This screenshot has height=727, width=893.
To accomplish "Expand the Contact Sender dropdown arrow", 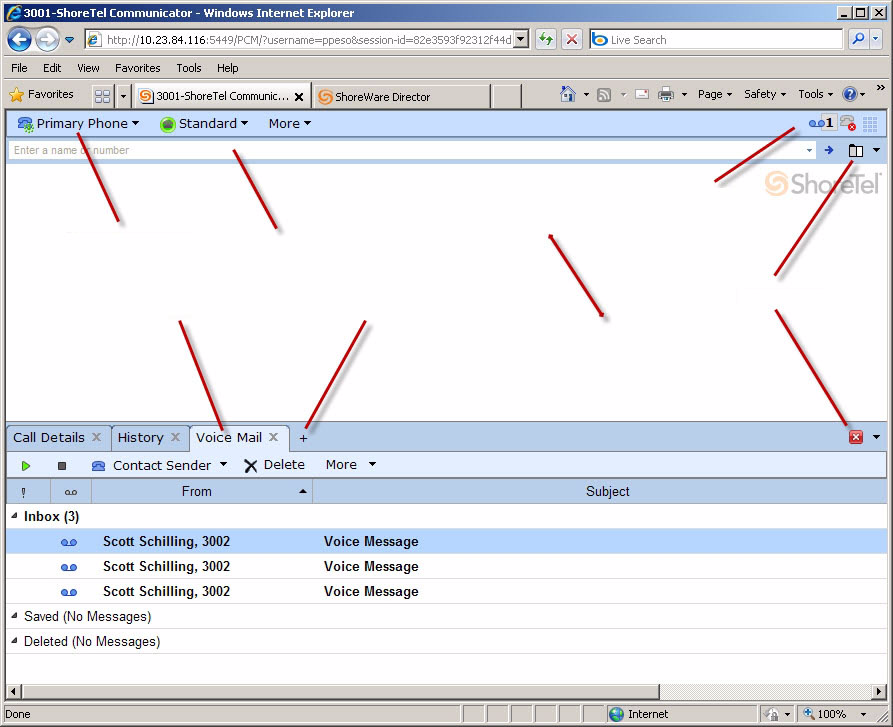I will click(223, 465).
